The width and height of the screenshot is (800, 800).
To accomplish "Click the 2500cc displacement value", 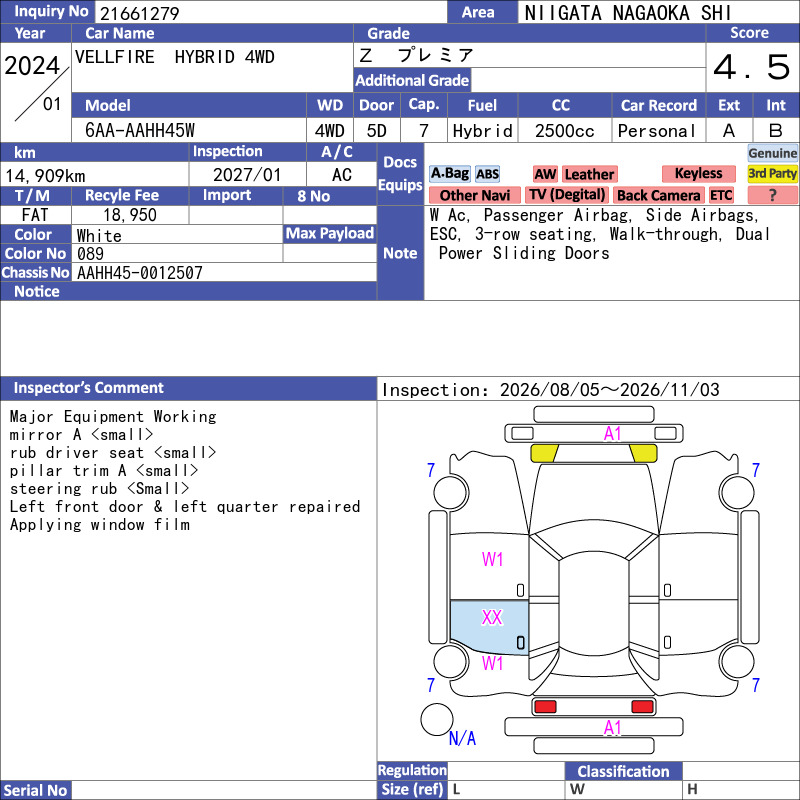I will [564, 131].
